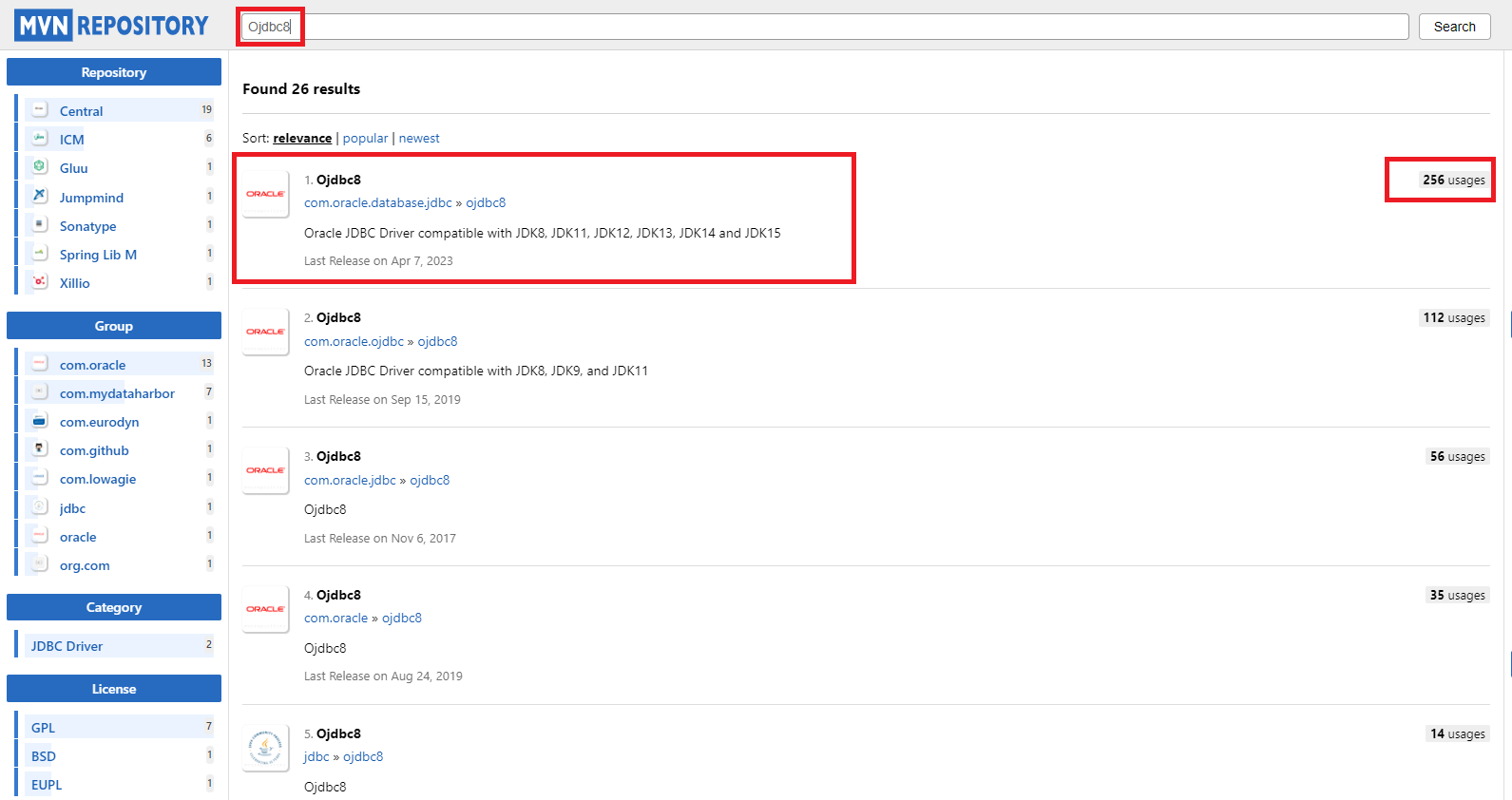Filter by com.lowagie group
This screenshot has height=800, width=1512.
(98, 479)
